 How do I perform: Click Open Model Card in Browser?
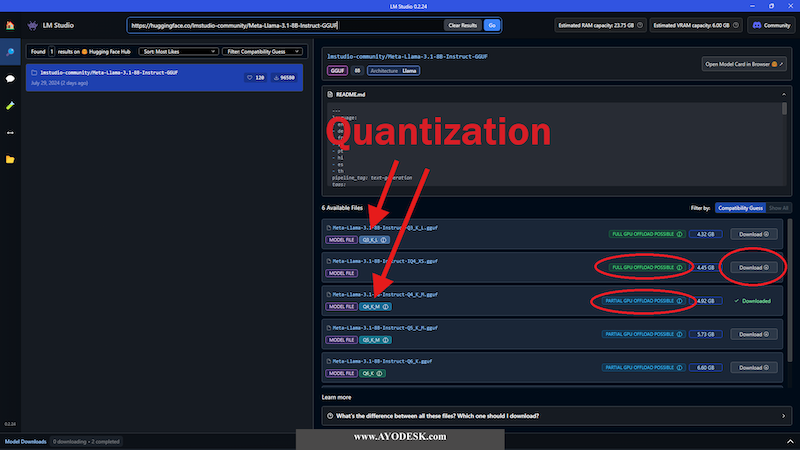click(744, 64)
